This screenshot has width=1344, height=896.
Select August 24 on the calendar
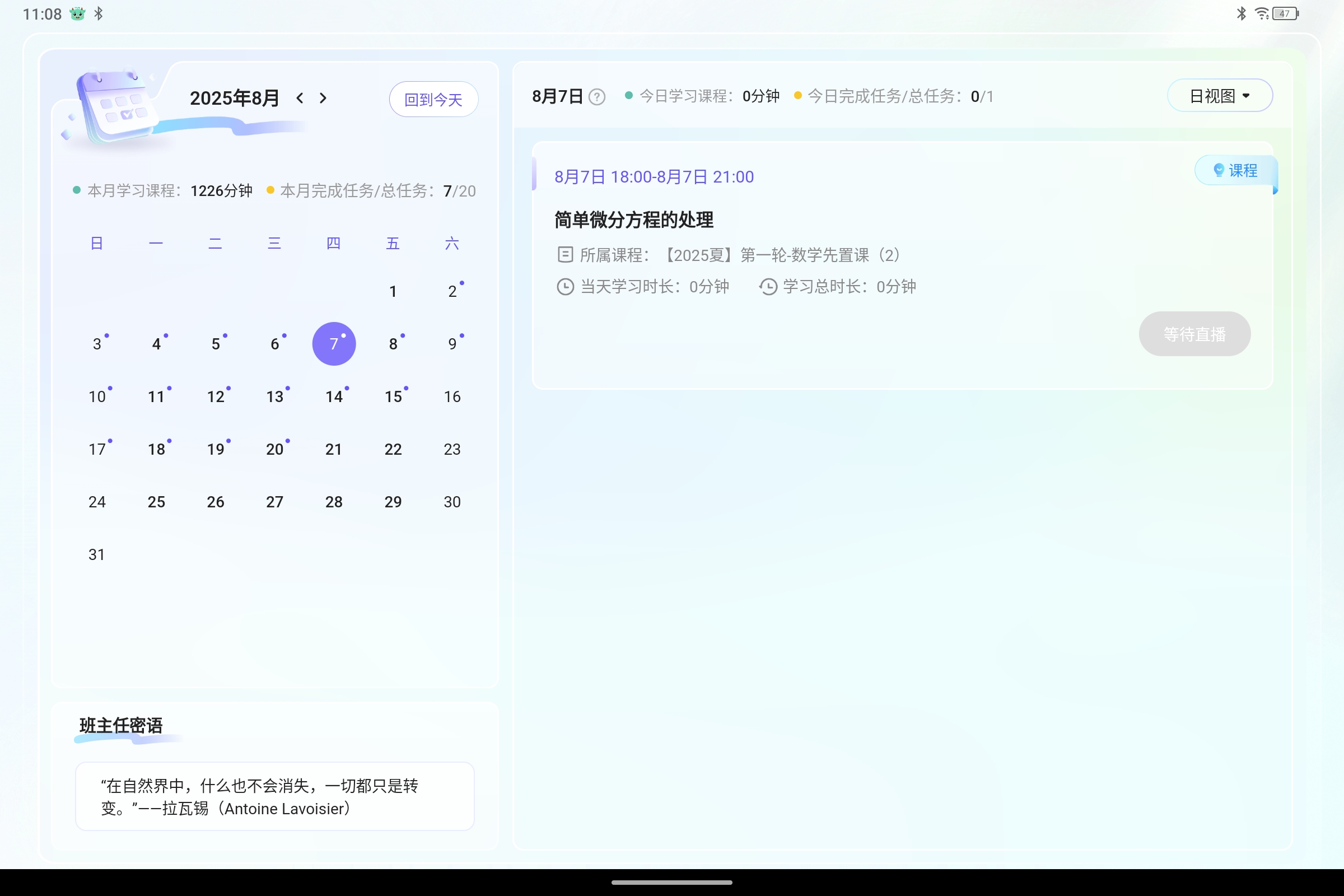tap(97, 502)
